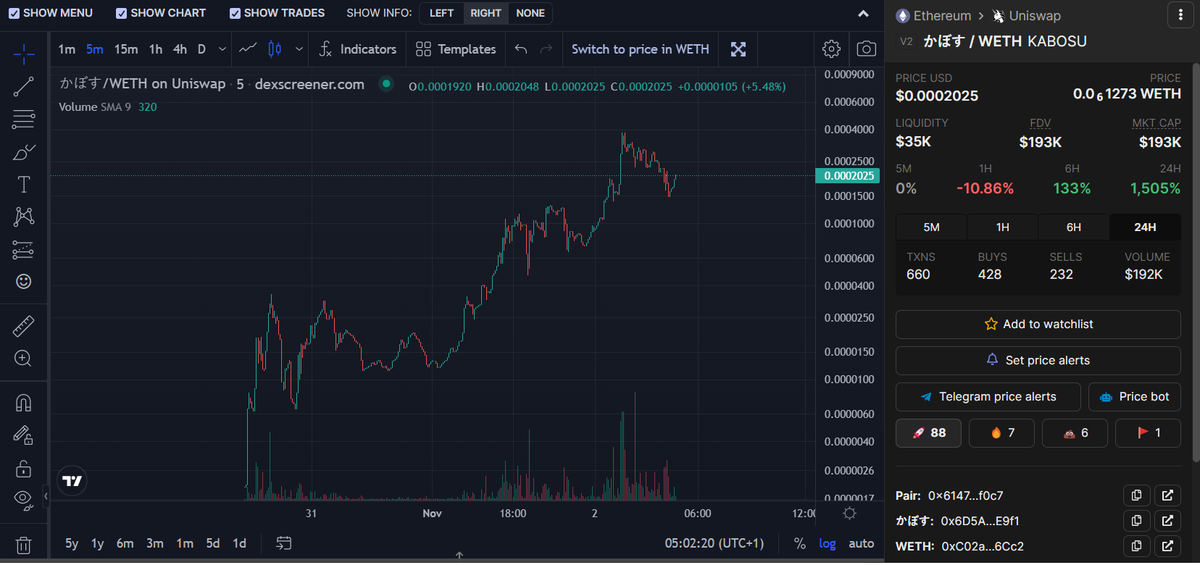Toggle log scale on price axis
Viewport: 1200px width, 565px height.
pyautogui.click(x=828, y=543)
